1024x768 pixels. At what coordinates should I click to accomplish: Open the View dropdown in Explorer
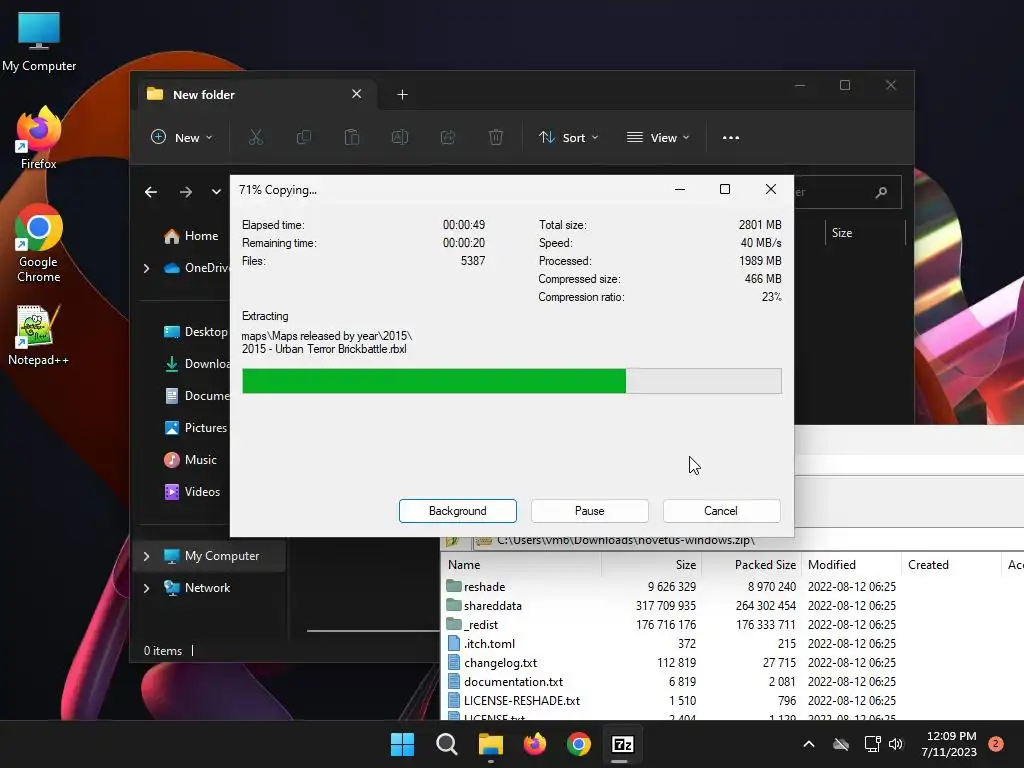(x=658, y=137)
